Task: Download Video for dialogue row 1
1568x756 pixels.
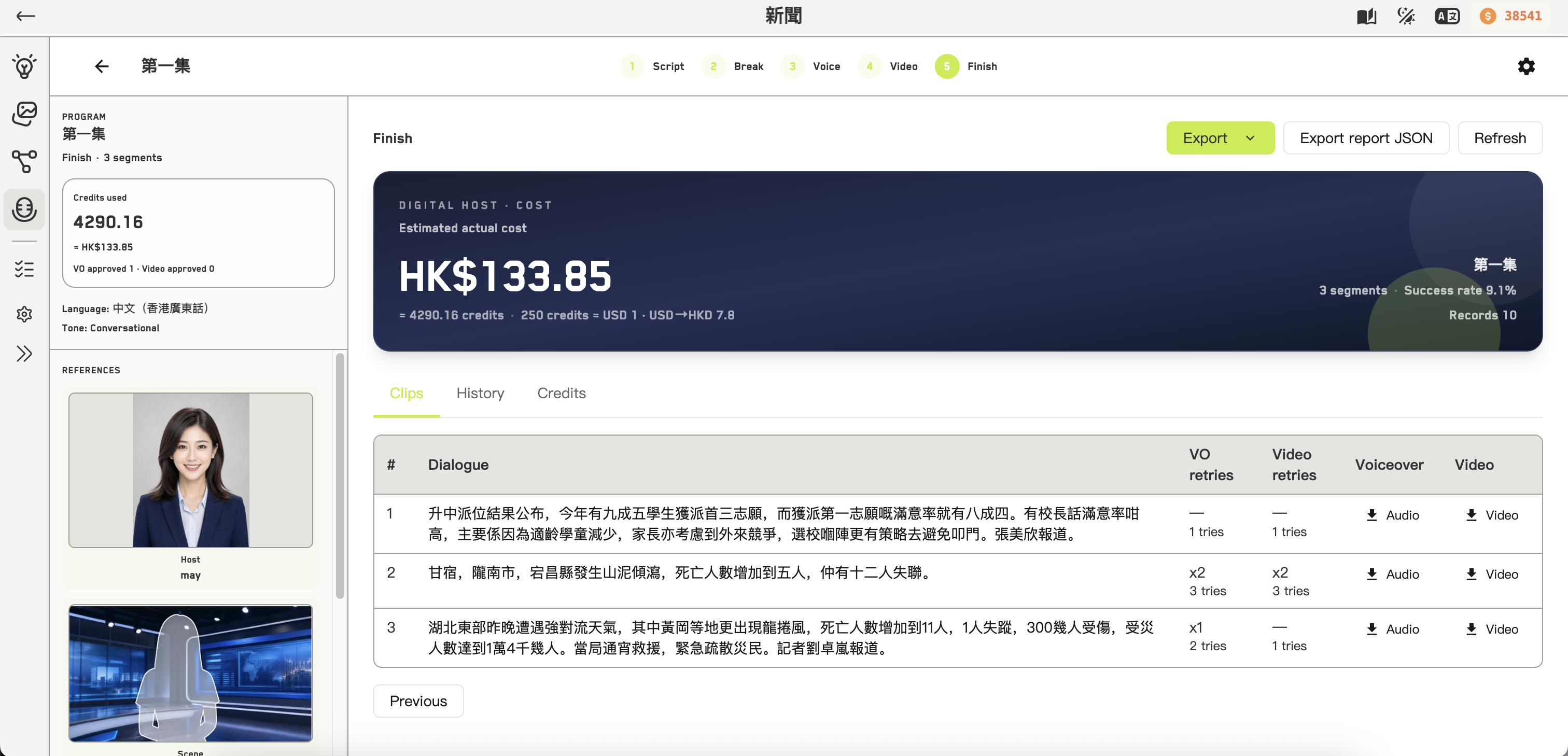Action: click(x=1491, y=515)
